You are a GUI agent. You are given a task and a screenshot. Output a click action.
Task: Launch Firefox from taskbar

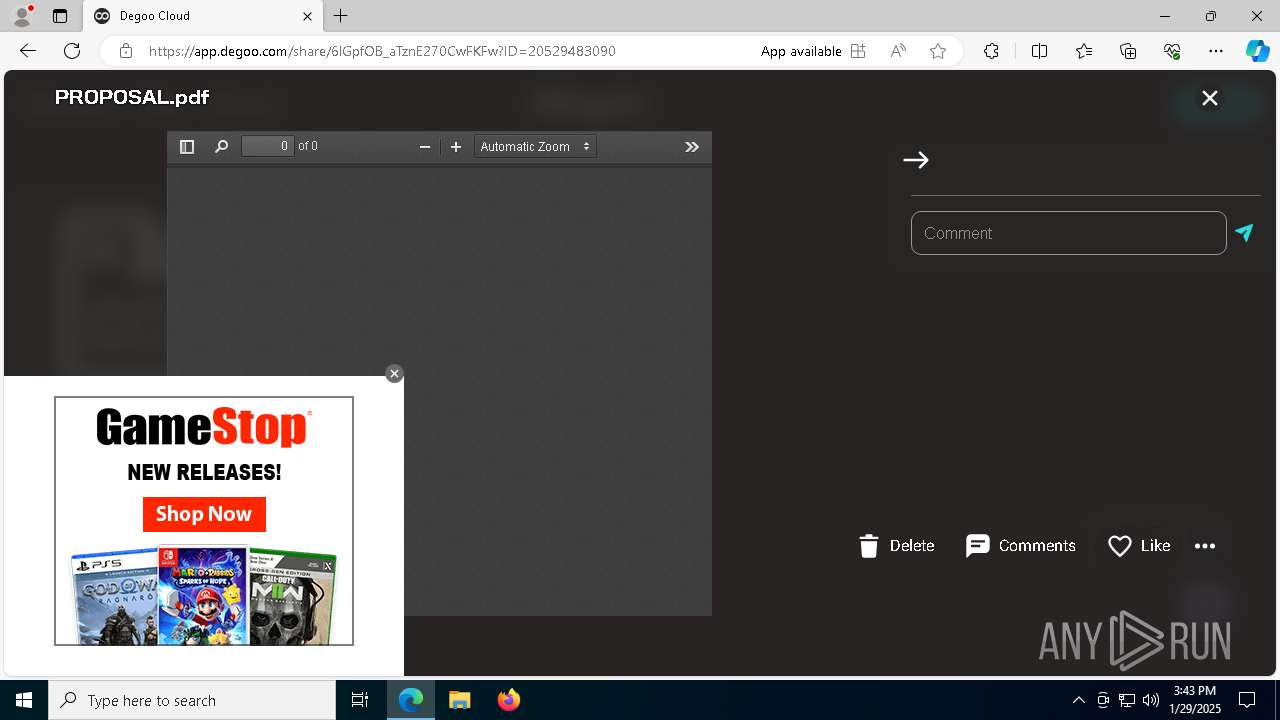click(509, 700)
